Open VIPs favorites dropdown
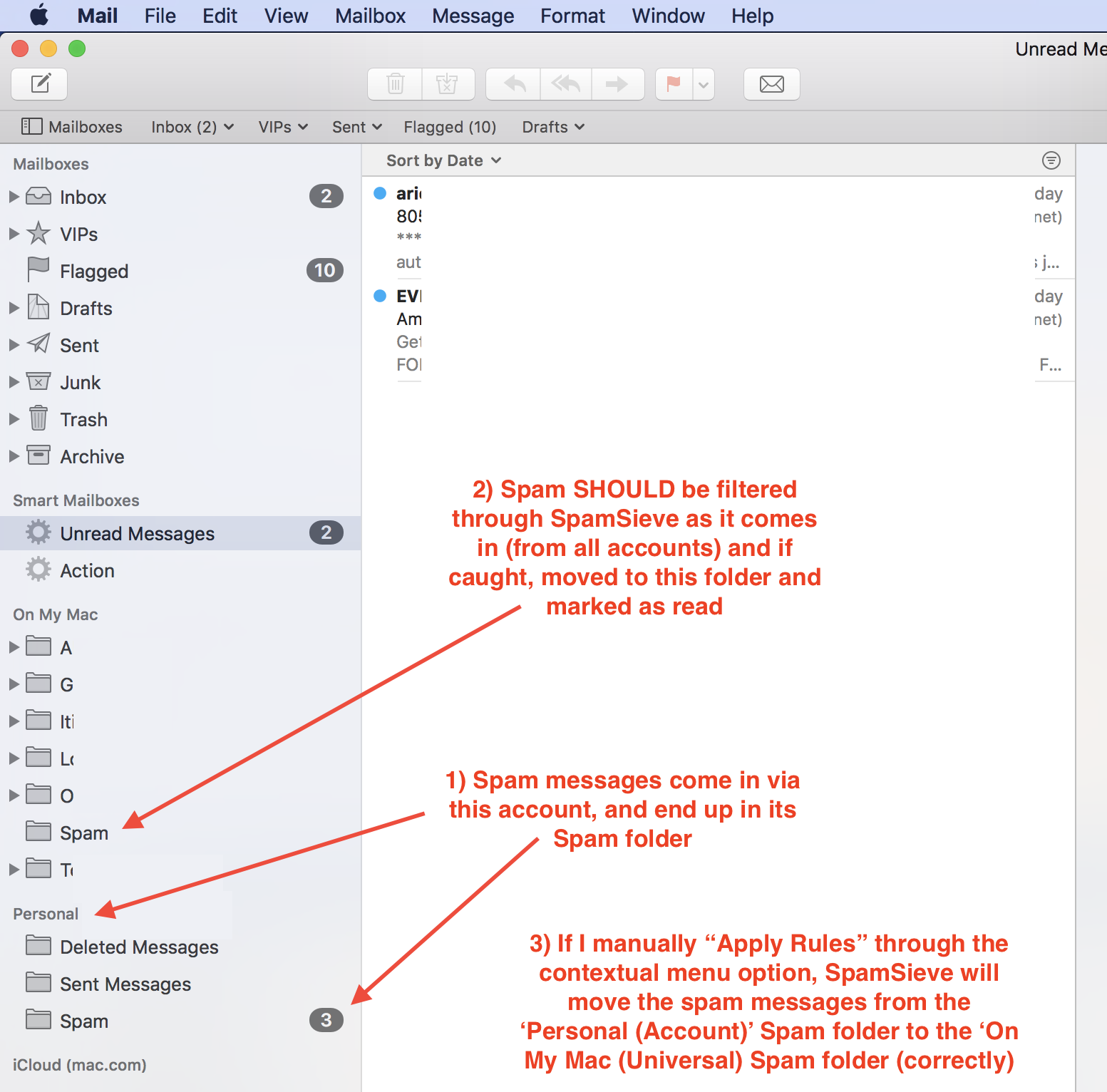This screenshot has height=1092, width=1107. pyautogui.click(x=283, y=127)
